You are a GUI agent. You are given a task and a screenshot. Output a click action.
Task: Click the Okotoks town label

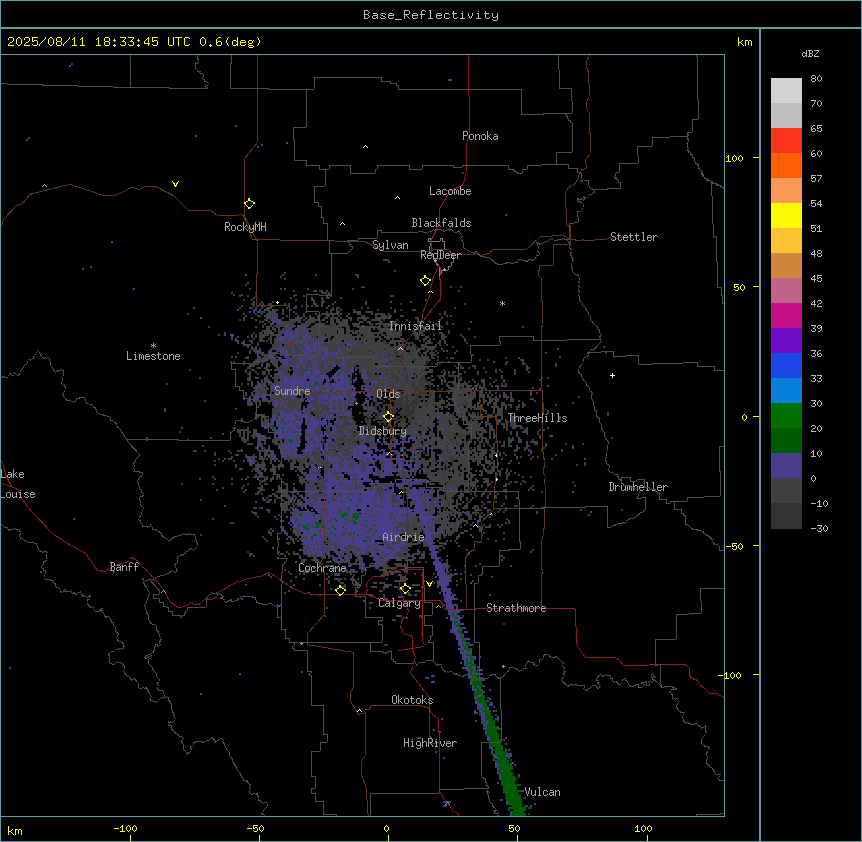tap(412, 700)
